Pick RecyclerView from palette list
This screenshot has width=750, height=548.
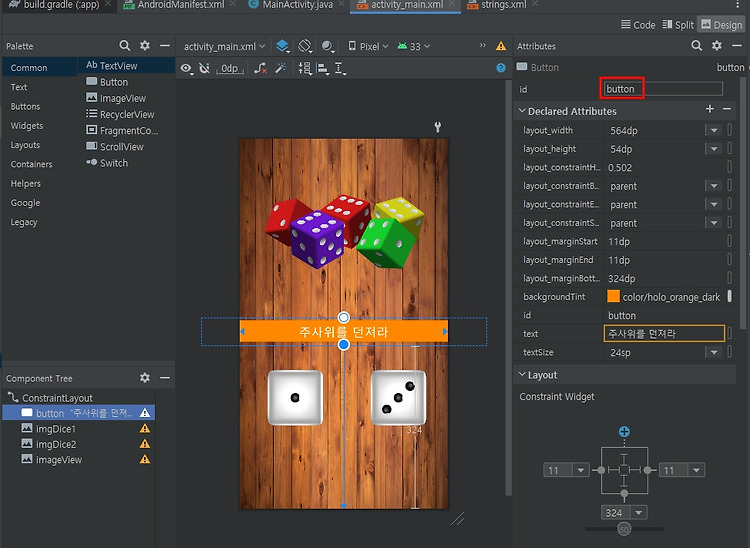pos(120,114)
